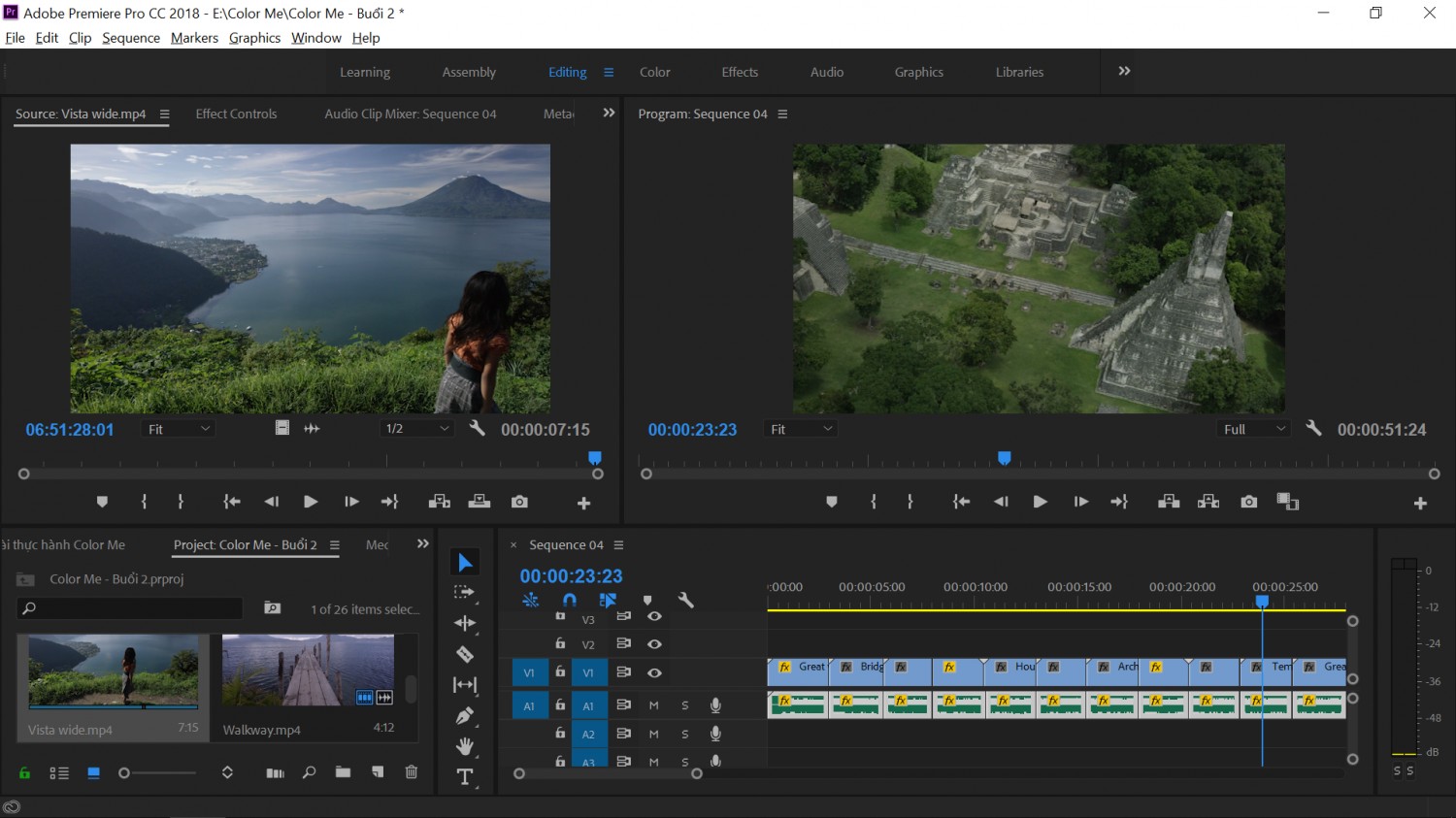Select the Selection tool arrow
This screenshot has height=818, width=1456.
465,563
